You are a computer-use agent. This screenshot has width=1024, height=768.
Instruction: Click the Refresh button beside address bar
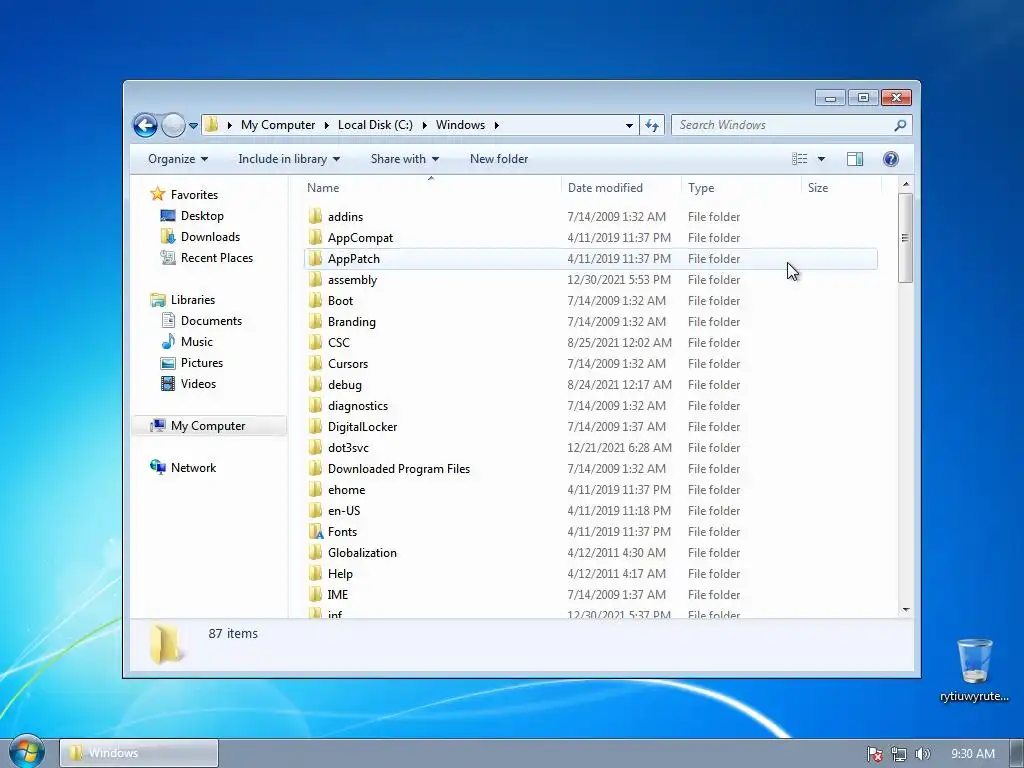pos(652,125)
